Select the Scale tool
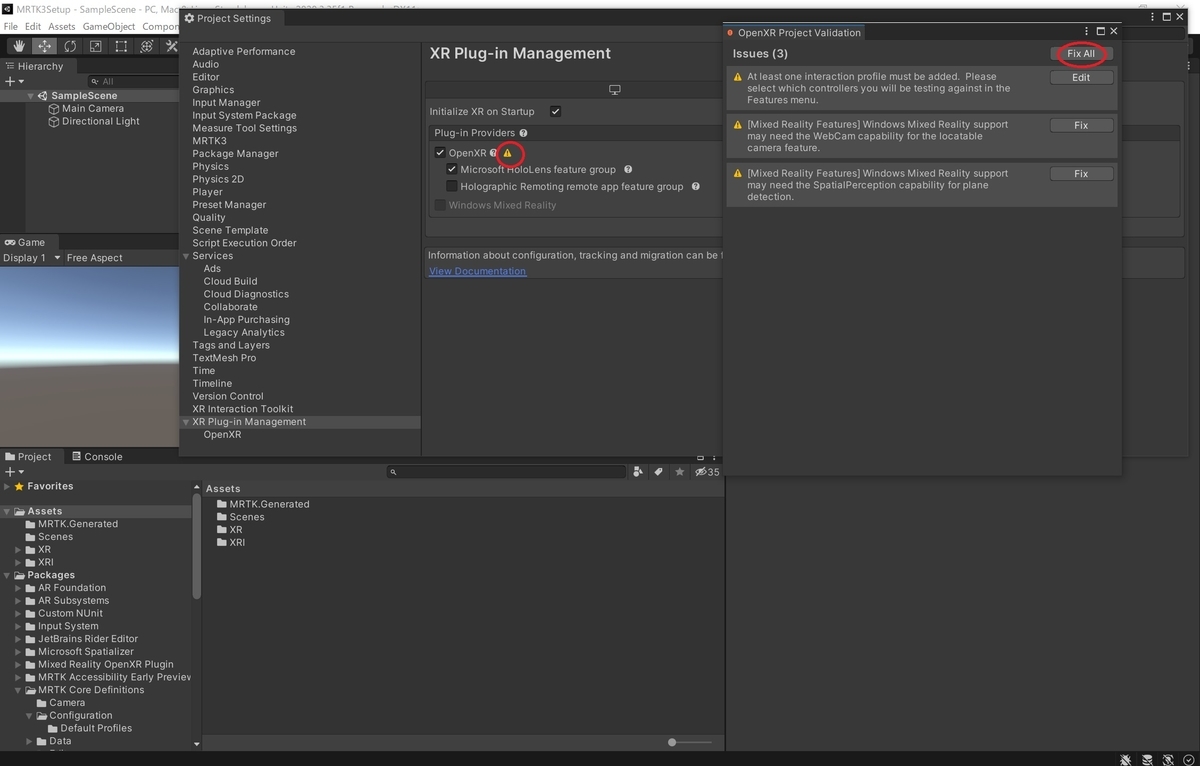Viewport: 1200px width, 766px height. pyautogui.click(x=95, y=46)
